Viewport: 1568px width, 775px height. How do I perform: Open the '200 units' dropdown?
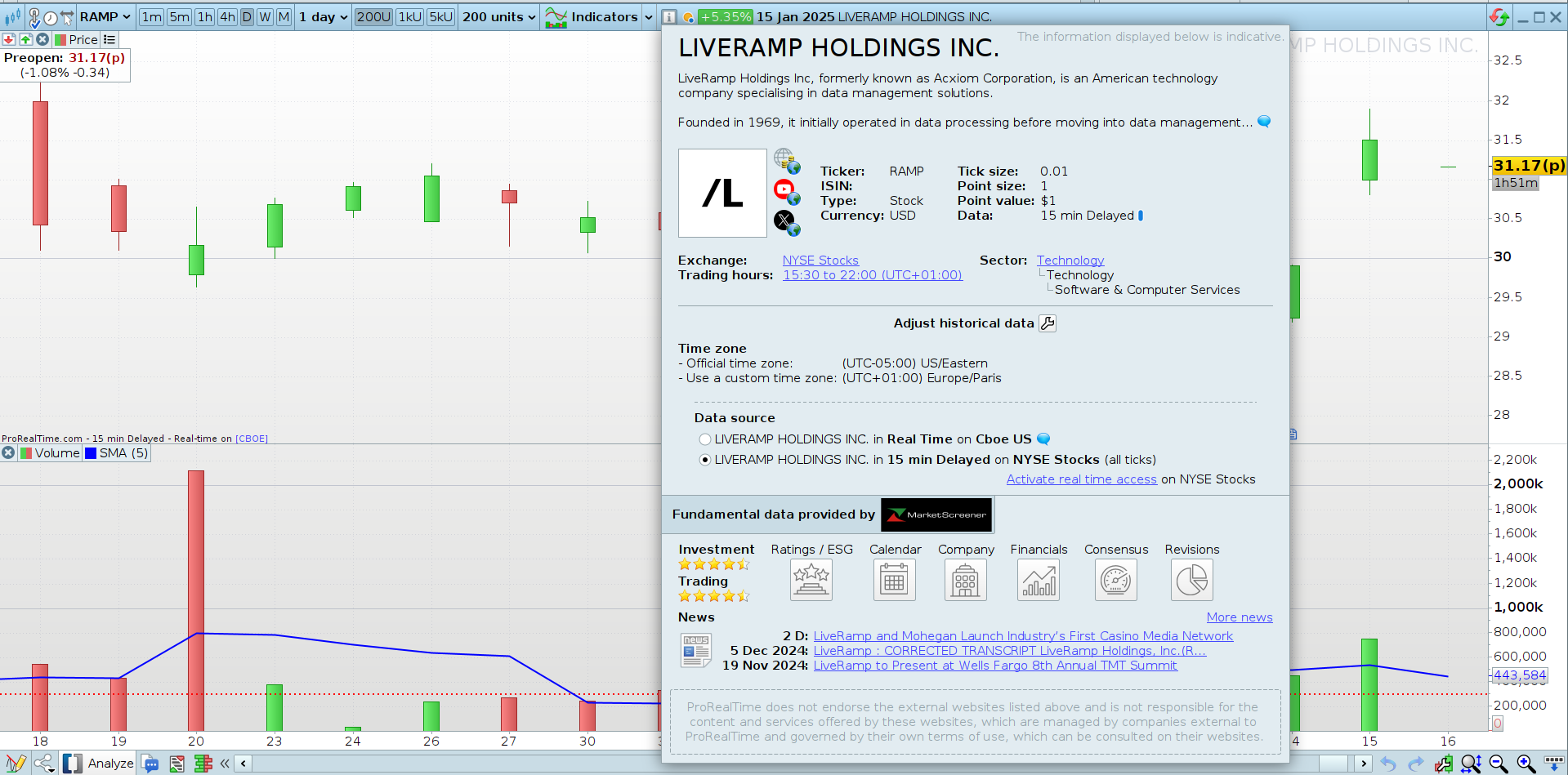(498, 17)
